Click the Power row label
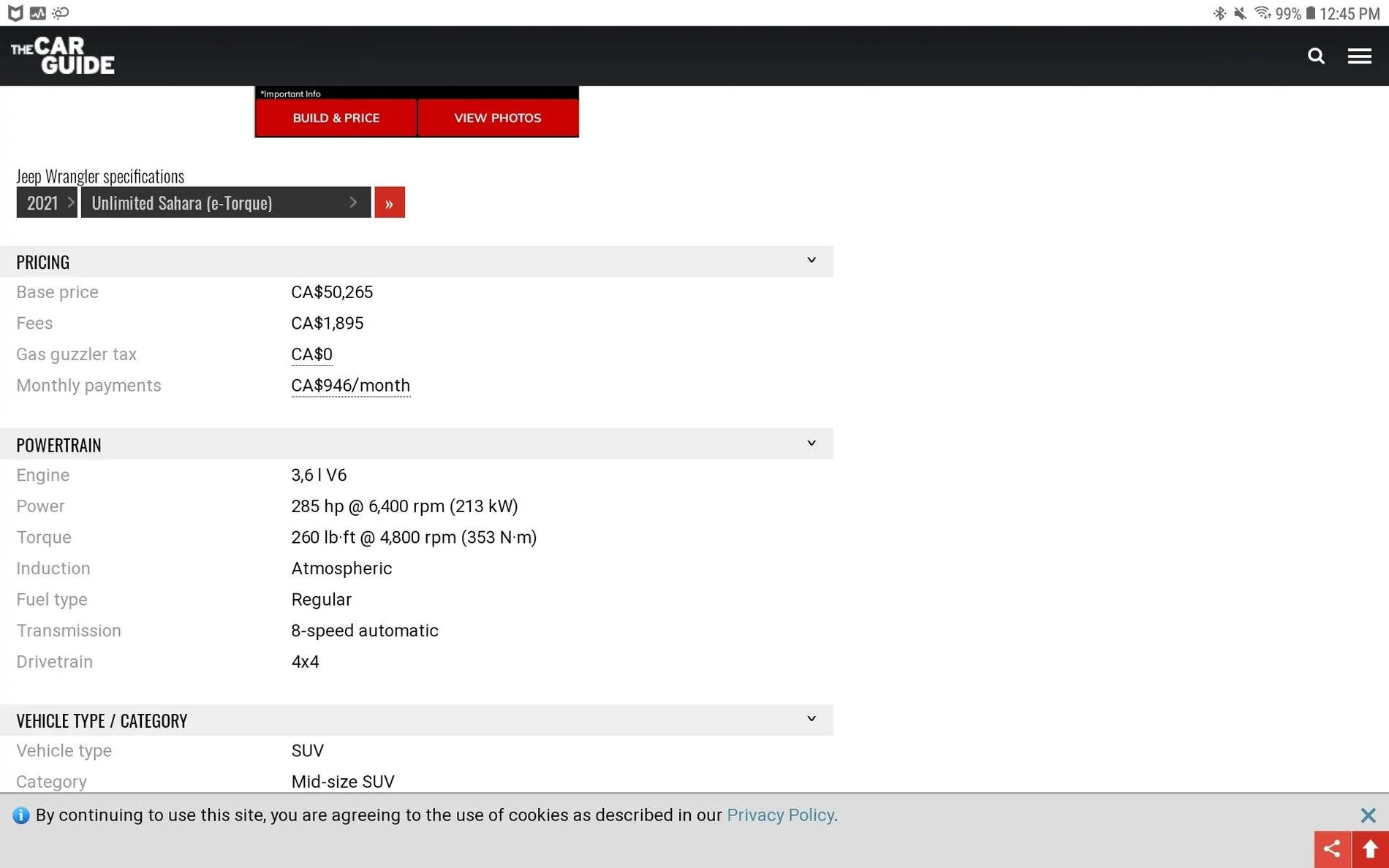Image resolution: width=1389 pixels, height=868 pixels. coord(40,506)
